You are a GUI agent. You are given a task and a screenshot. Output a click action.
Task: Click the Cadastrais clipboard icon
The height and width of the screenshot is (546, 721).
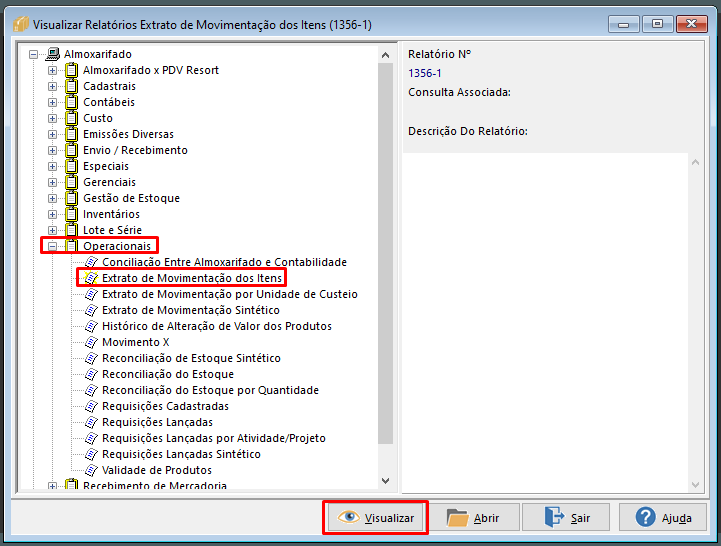(x=71, y=86)
